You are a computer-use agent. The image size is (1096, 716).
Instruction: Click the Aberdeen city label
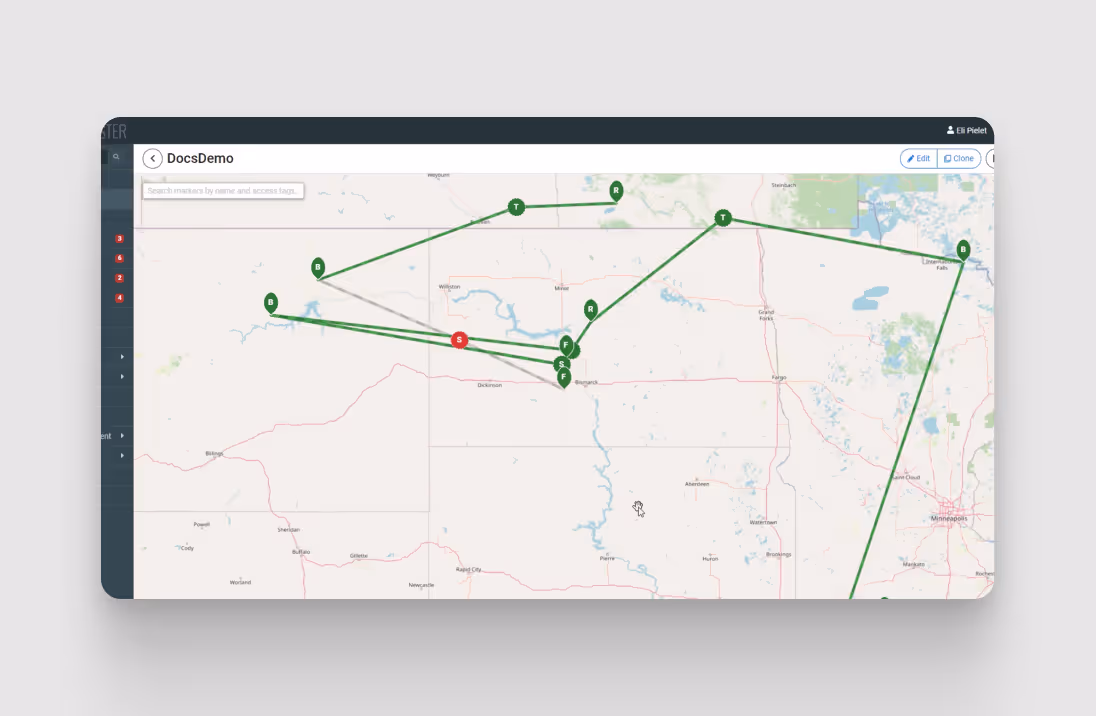[x=697, y=484]
